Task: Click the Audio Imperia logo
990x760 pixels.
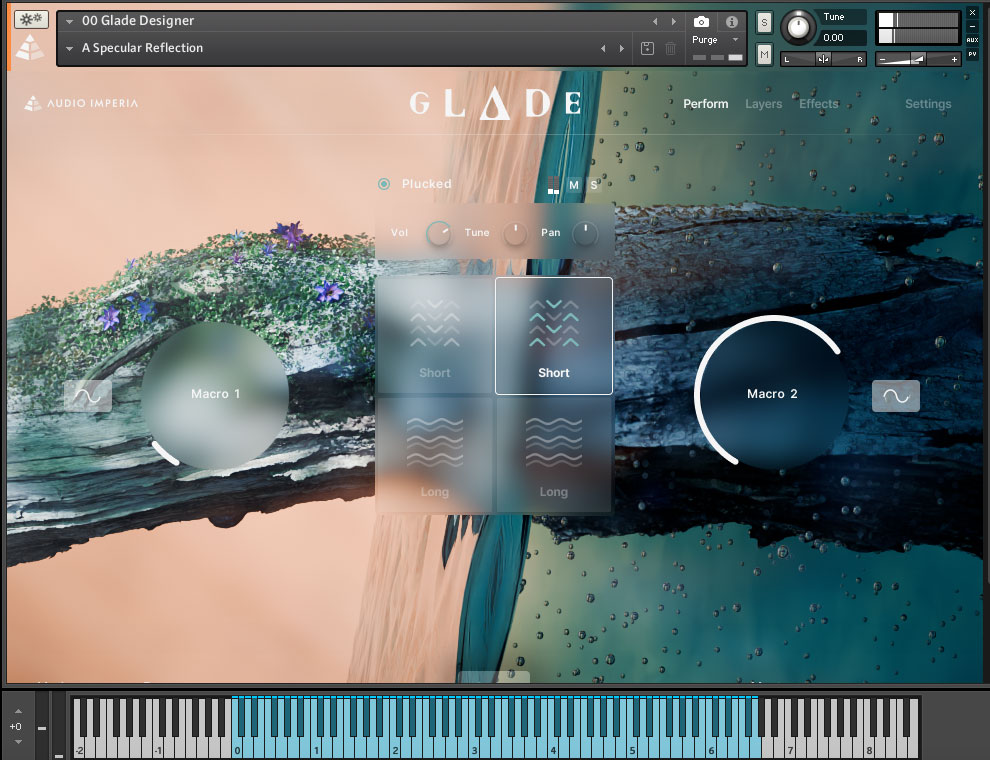Action: 82,103
